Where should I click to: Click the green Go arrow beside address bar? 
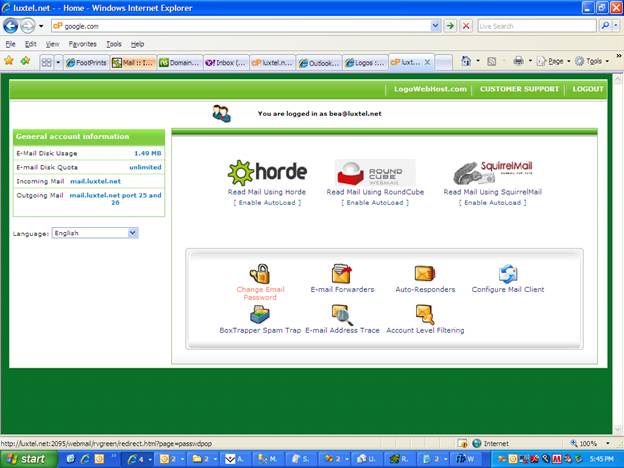click(450, 26)
